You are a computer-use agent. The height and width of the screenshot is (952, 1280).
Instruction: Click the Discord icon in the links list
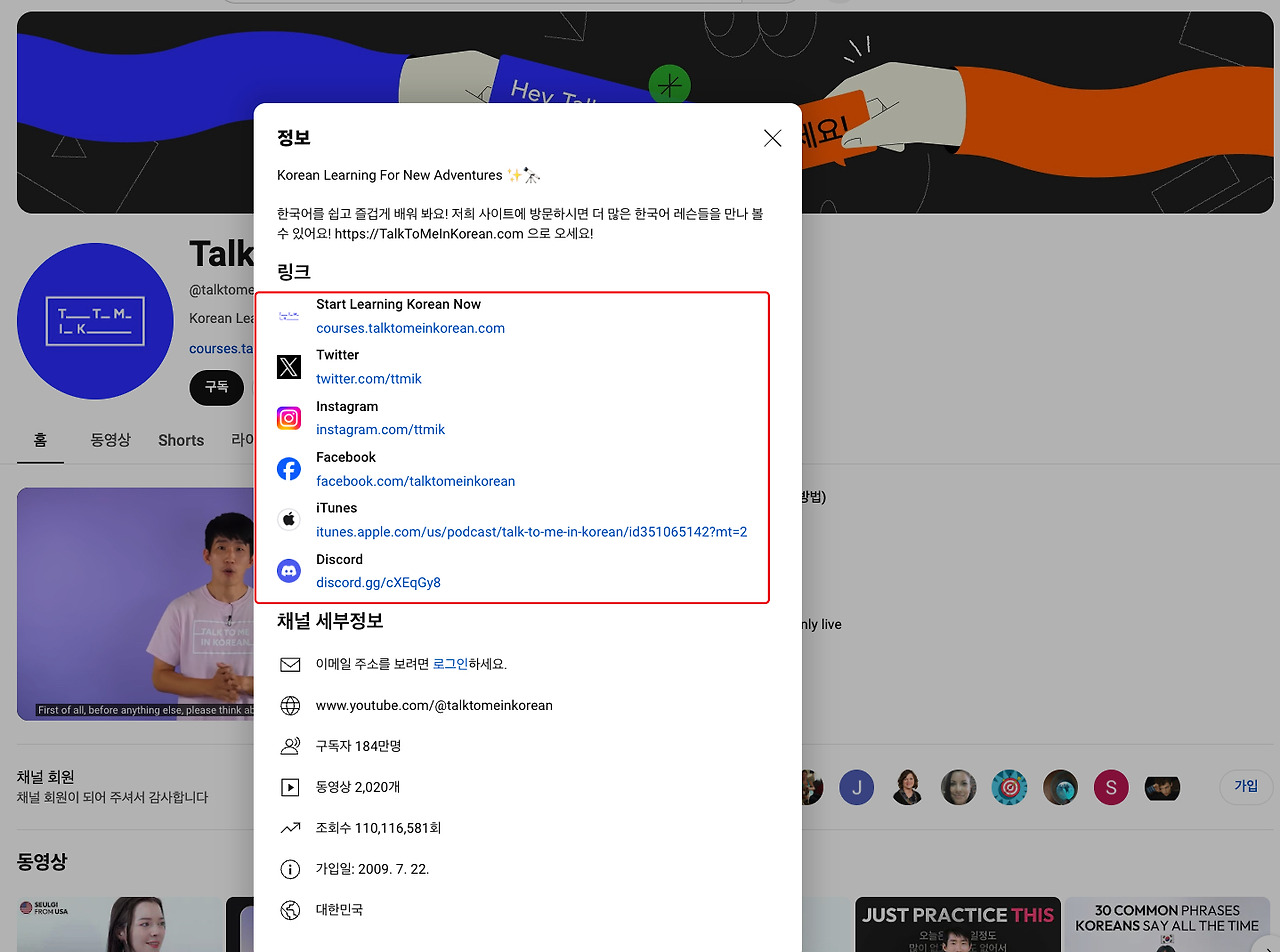point(289,570)
